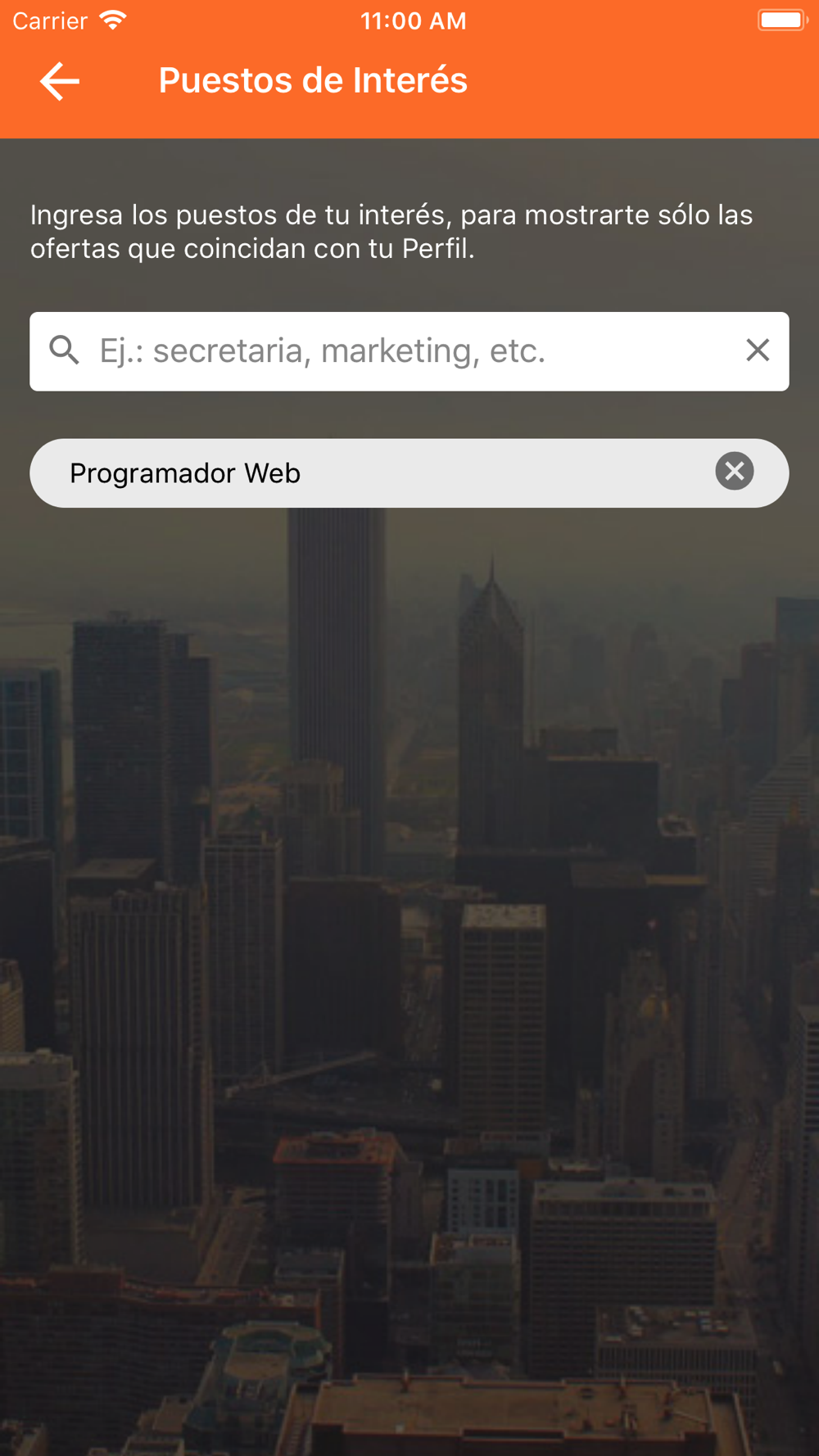
Task: Remove the Programador Web chip
Action: click(x=735, y=472)
